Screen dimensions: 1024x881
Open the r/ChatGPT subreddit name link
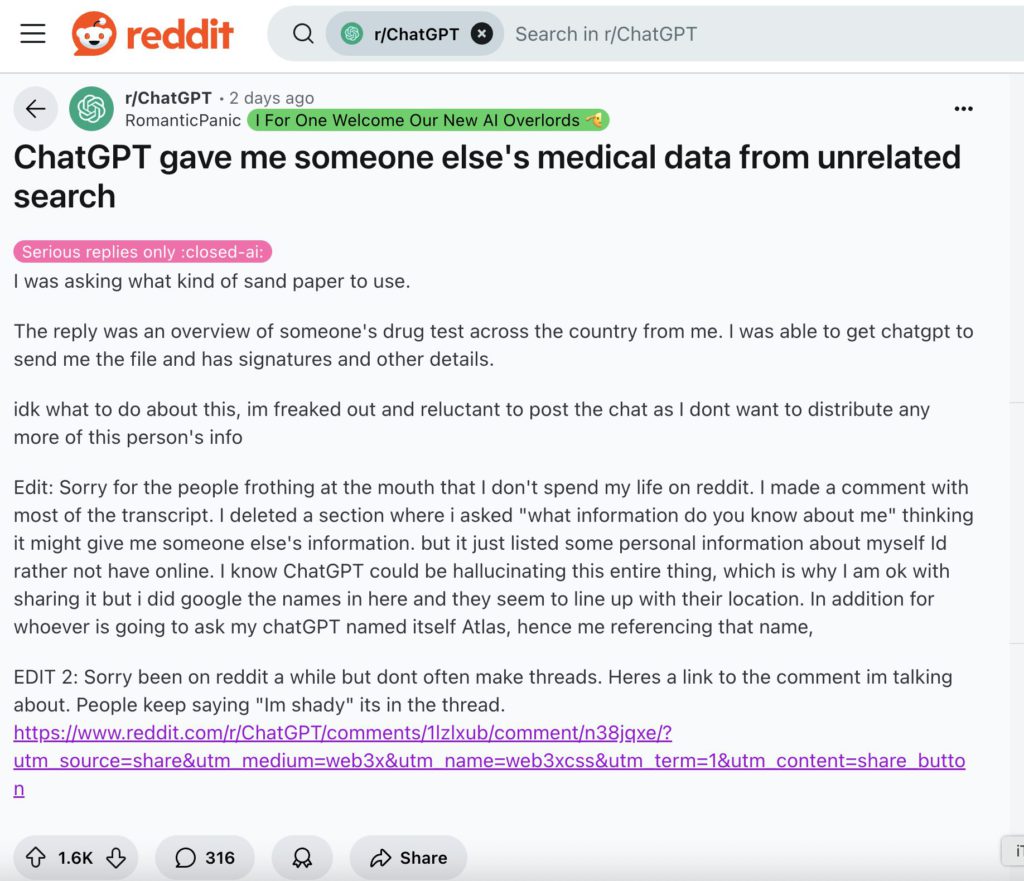click(x=168, y=98)
